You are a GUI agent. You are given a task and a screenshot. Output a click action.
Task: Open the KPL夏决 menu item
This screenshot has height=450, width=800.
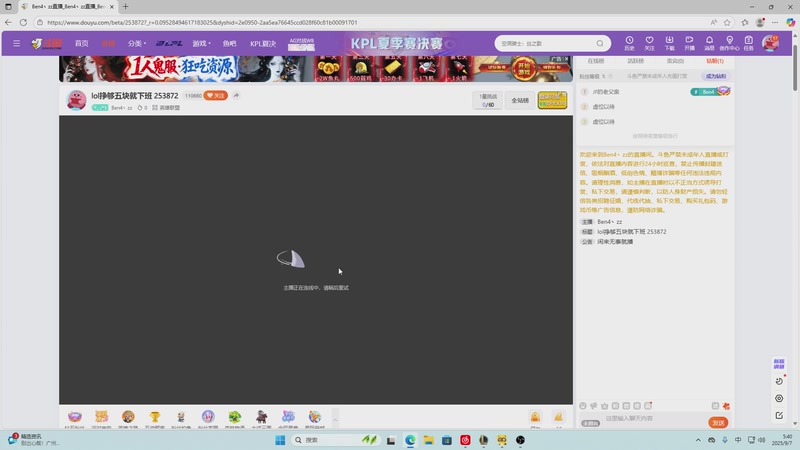tap(263, 43)
